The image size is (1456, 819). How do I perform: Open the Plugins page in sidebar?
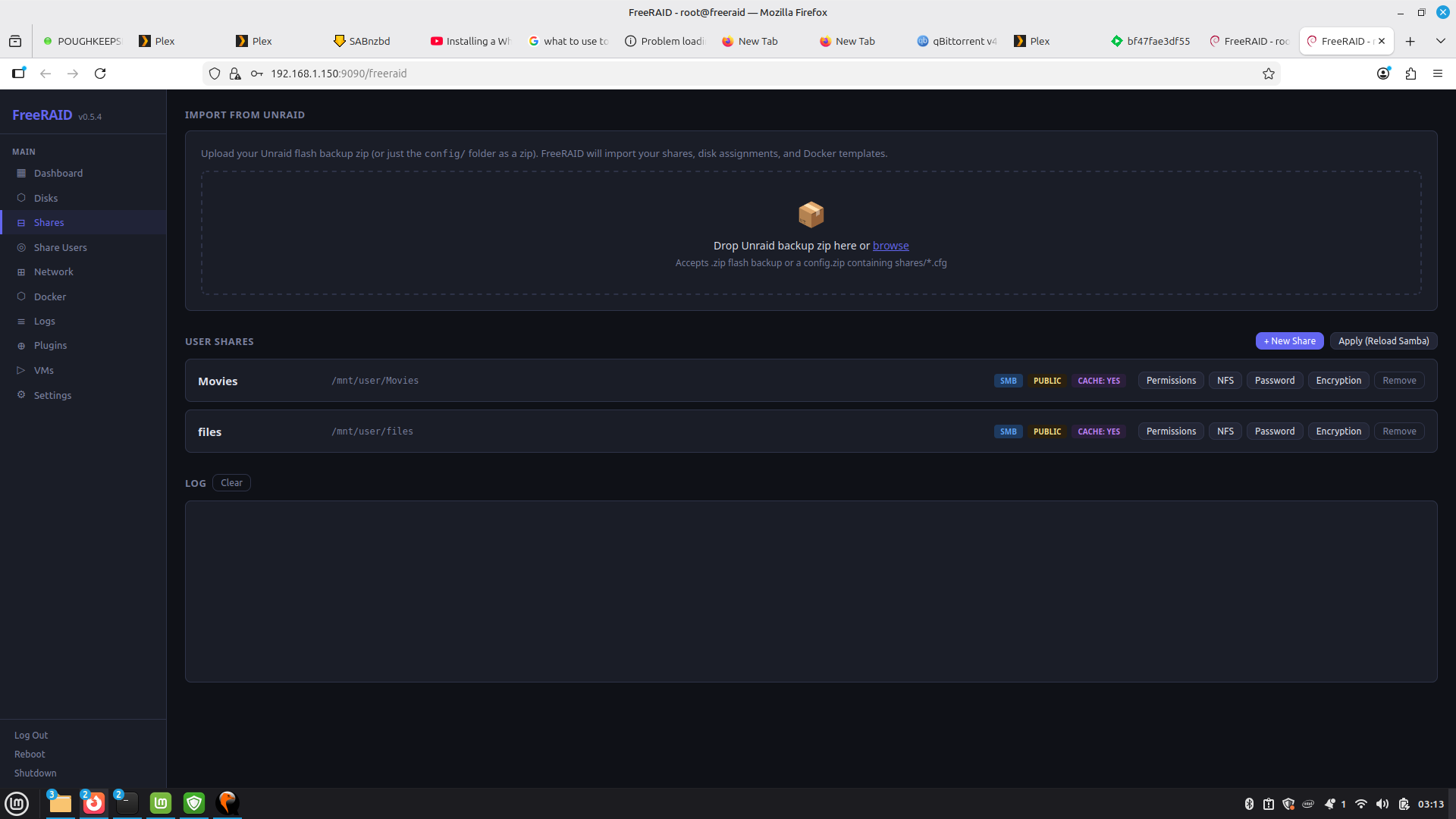click(50, 345)
